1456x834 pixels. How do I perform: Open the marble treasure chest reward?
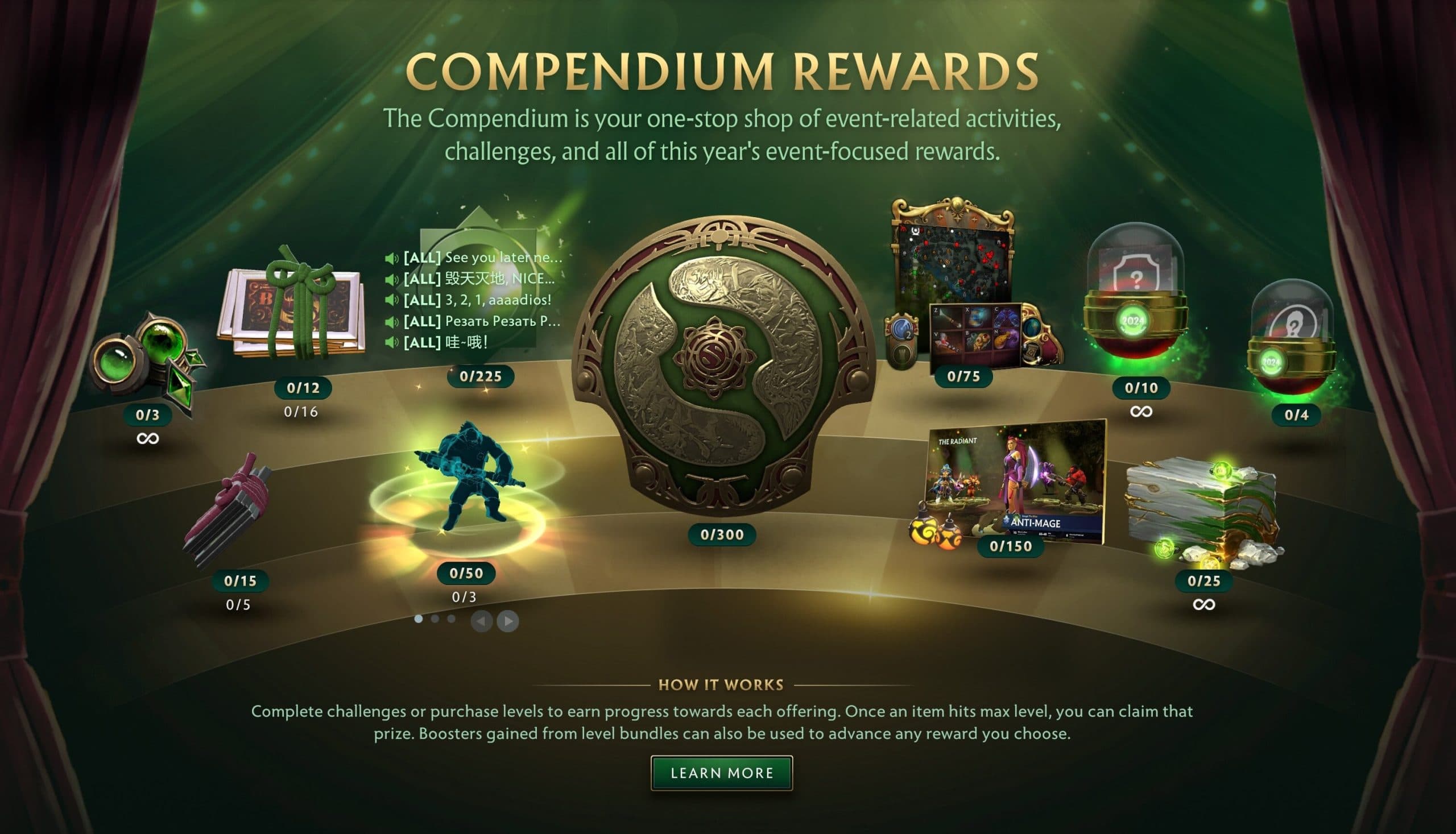point(1203,513)
